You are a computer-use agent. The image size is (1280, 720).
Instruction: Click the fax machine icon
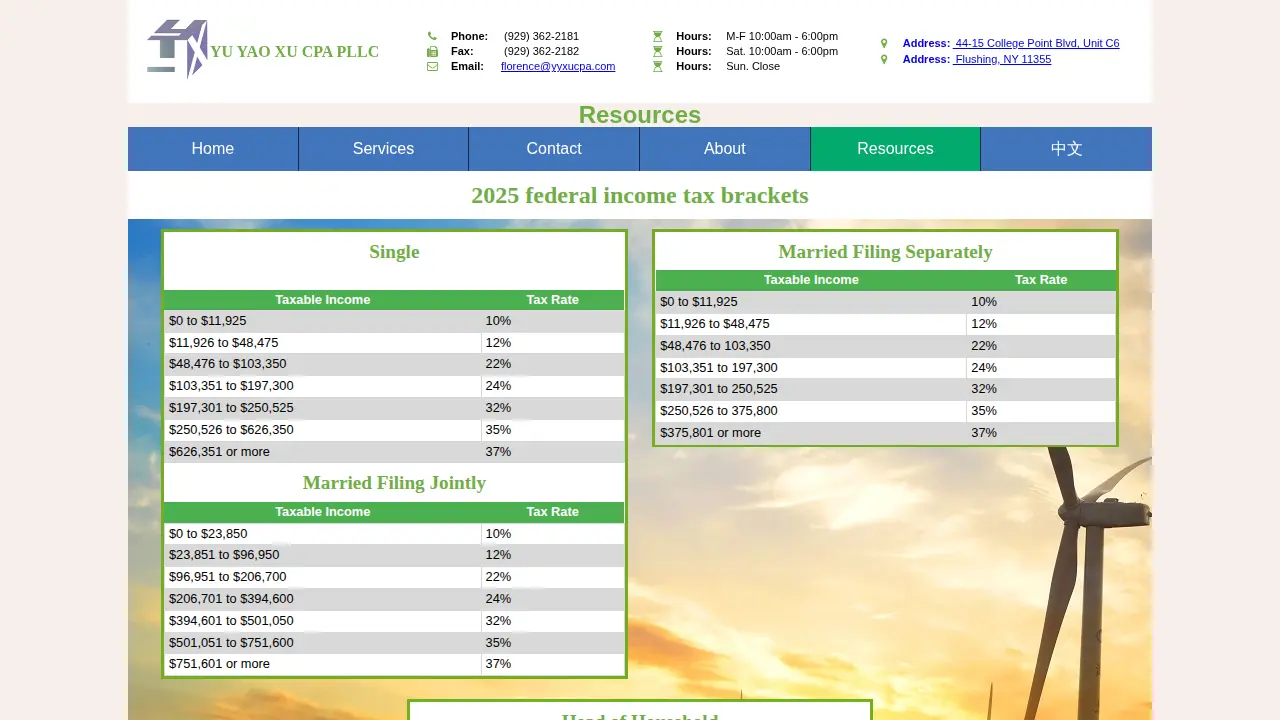click(x=432, y=51)
